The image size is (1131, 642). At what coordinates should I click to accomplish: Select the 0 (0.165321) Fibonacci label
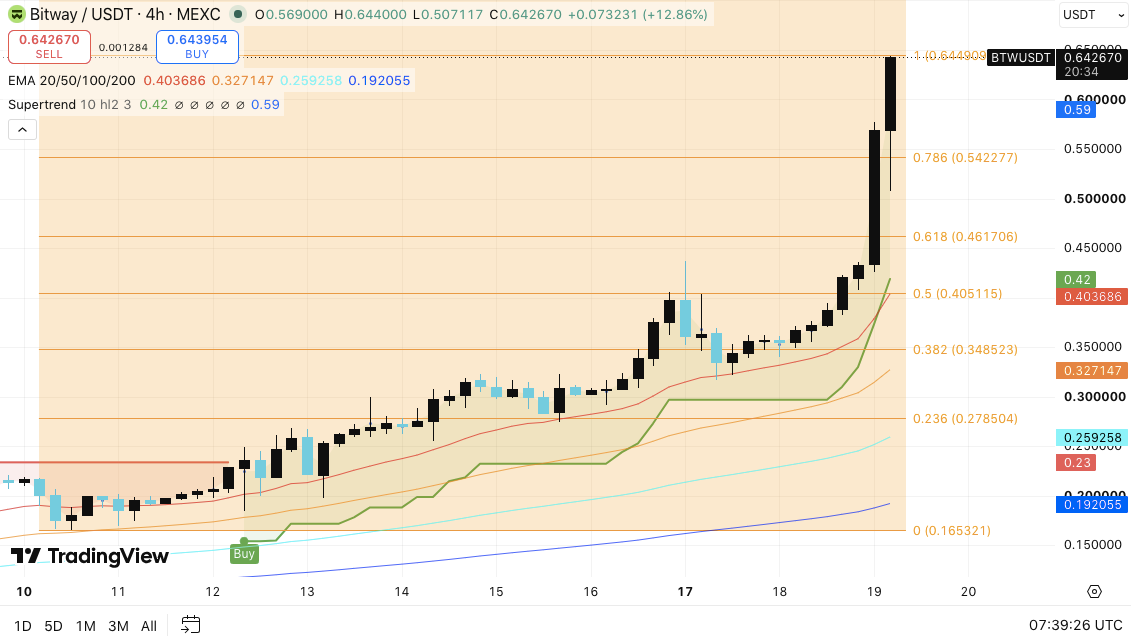coord(952,531)
